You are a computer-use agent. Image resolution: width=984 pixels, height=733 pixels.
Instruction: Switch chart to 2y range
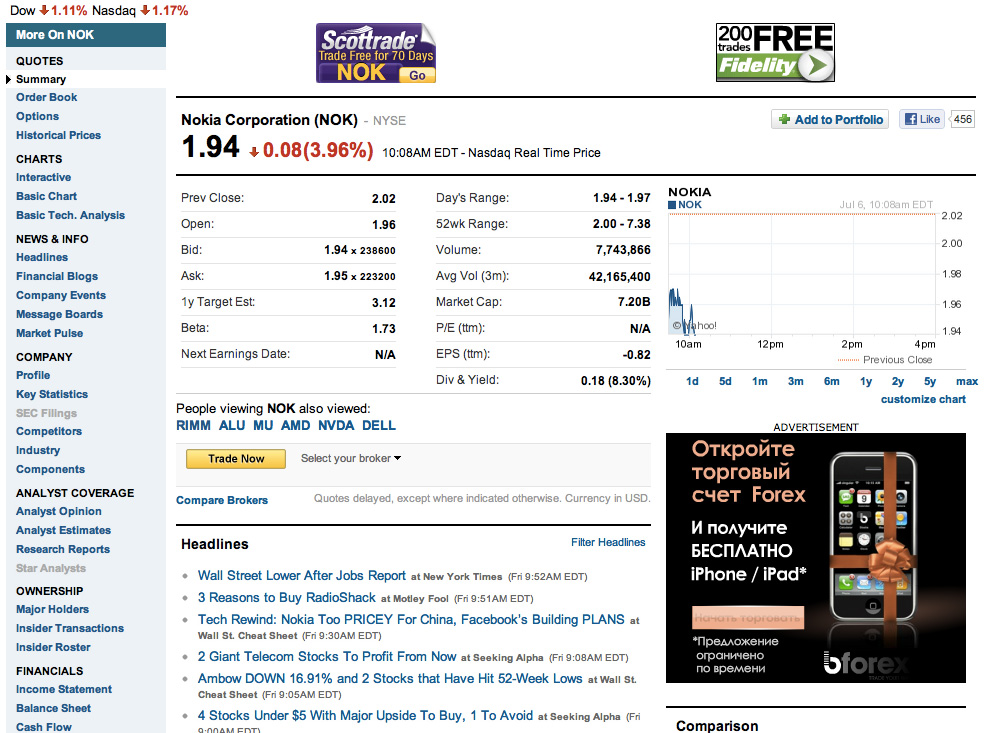pos(898,381)
